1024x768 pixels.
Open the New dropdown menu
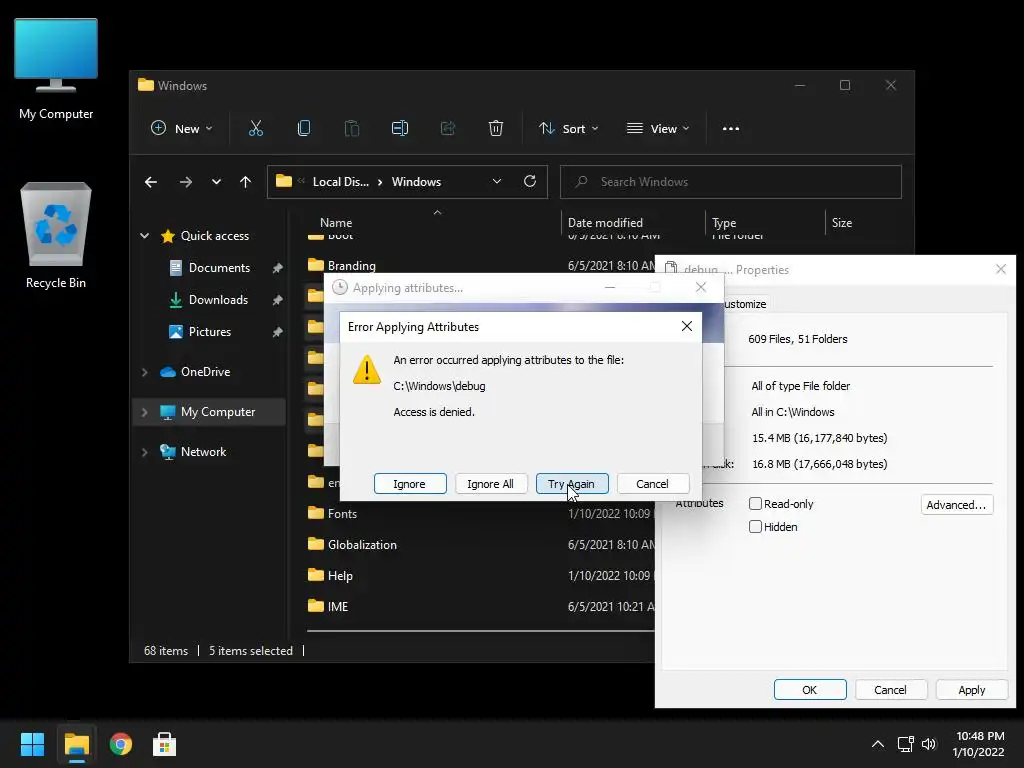[182, 129]
